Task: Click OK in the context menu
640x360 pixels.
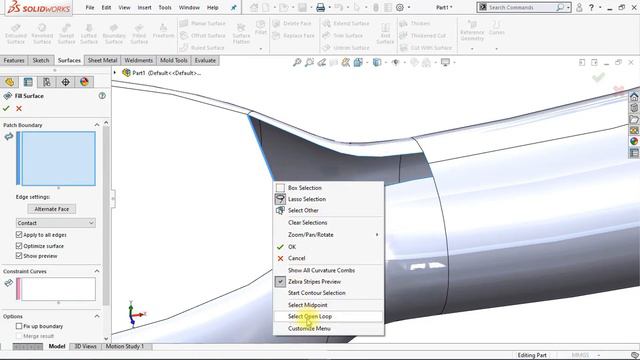Action: [329, 247]
